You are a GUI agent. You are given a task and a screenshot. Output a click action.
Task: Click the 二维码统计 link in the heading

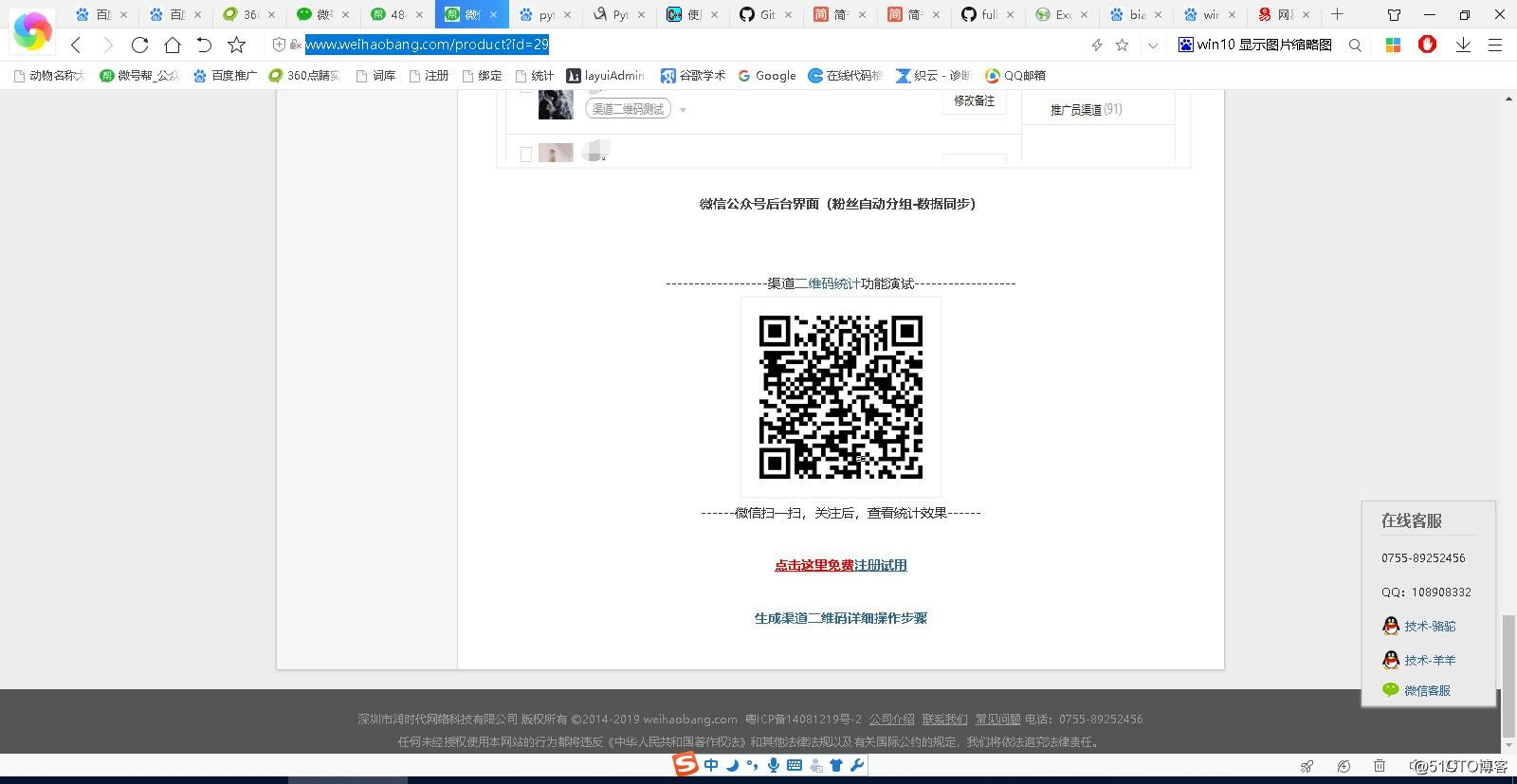828,283
